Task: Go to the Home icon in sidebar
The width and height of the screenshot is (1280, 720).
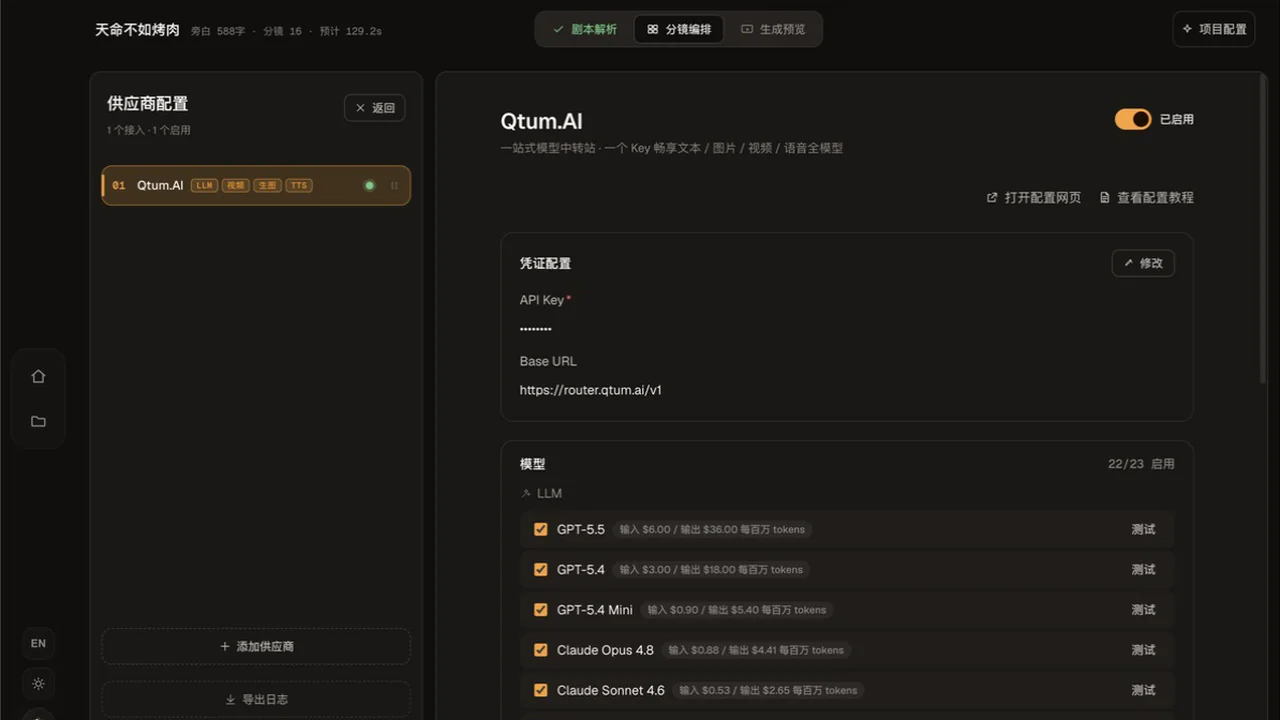Action: [38, 377]
